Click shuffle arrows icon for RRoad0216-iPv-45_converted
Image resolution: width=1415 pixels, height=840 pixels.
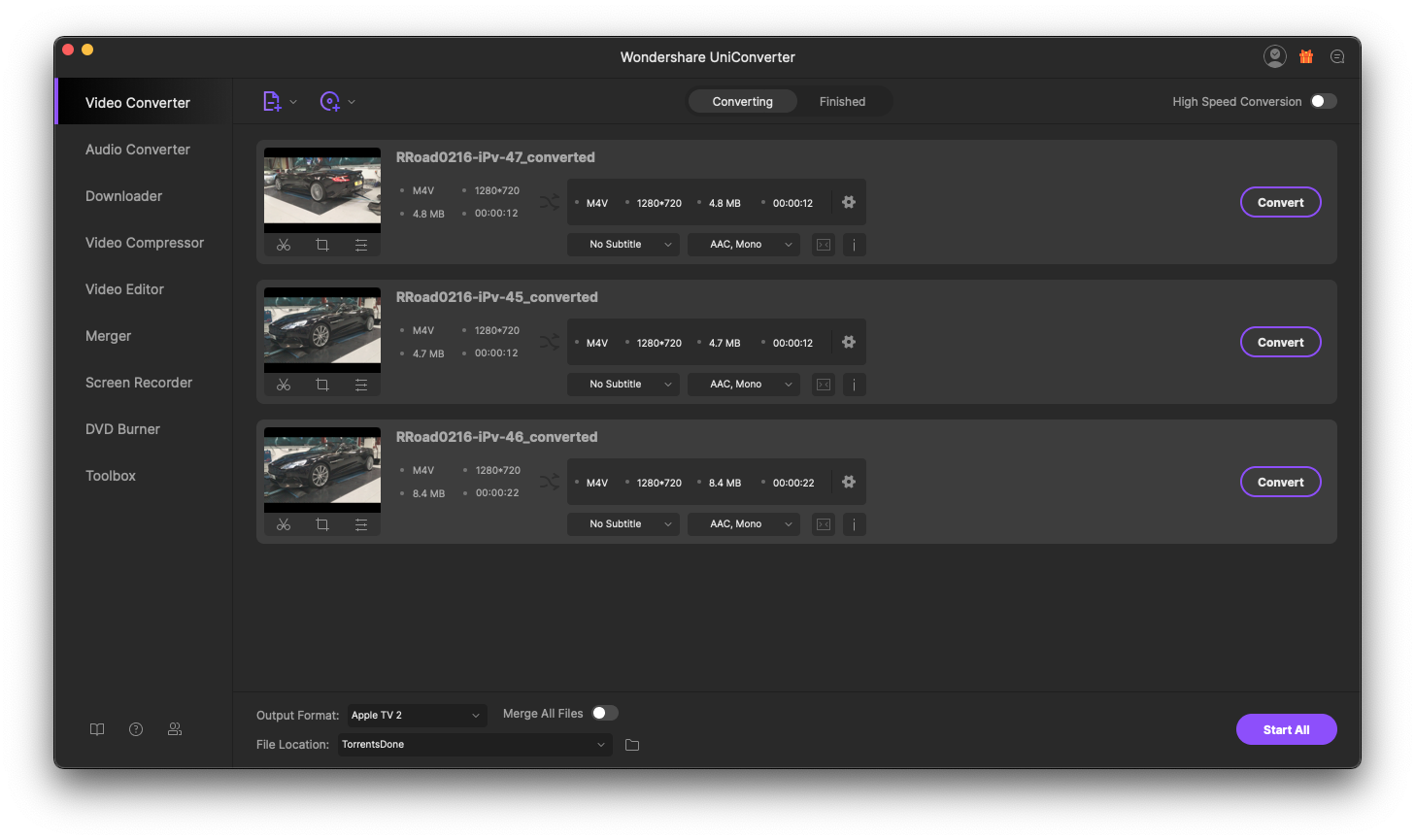pyautogui.click(x=550, y=342)
